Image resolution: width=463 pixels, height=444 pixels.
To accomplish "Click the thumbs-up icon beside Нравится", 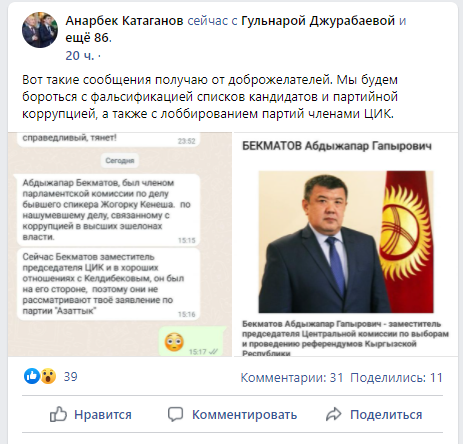I will point(58,414).
